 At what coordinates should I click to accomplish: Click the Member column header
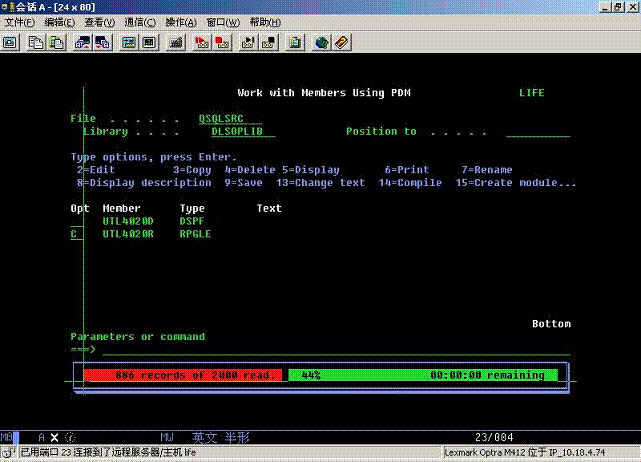[121, 209]
